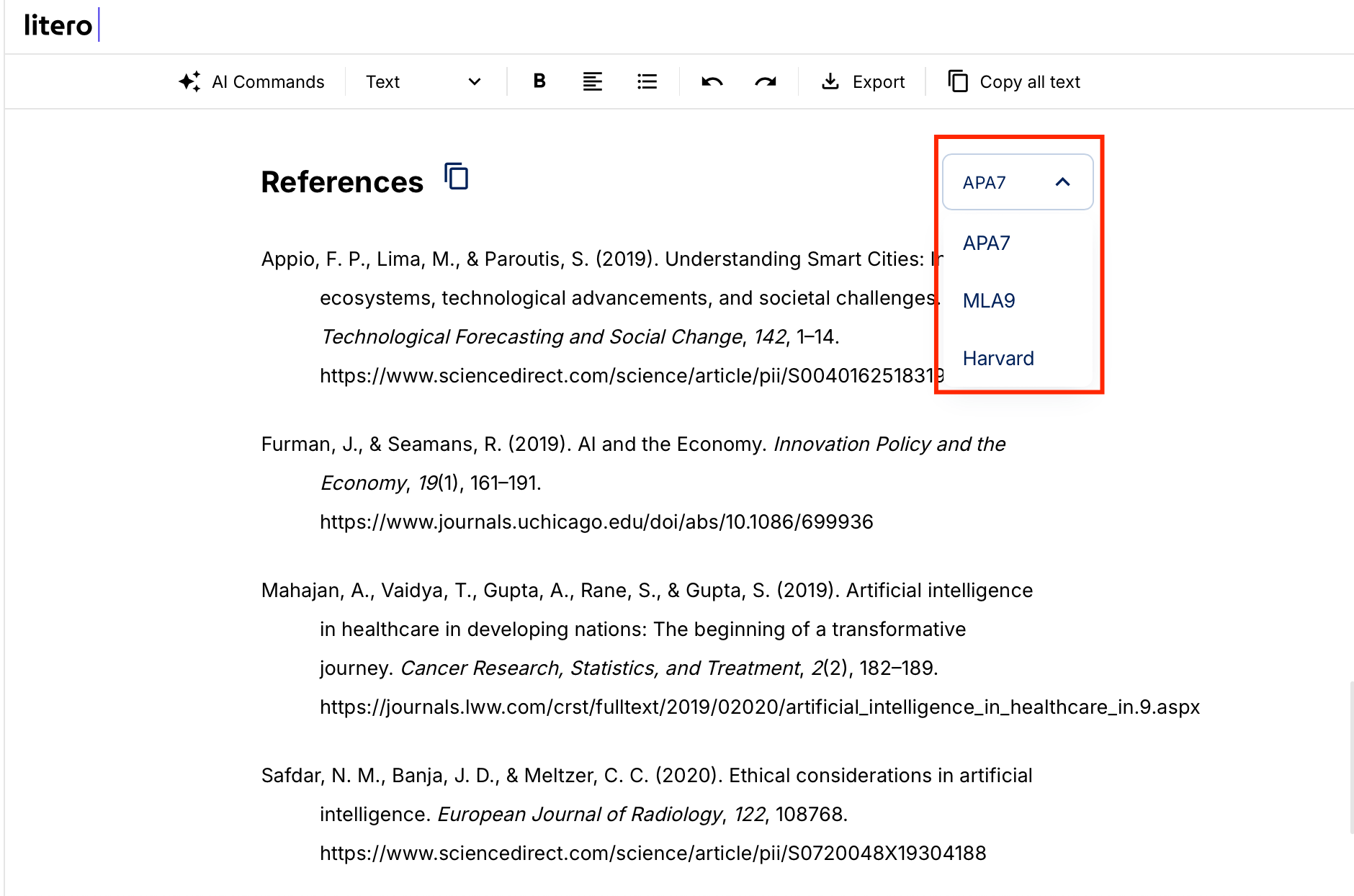Click the Export download icon
Screen dimensions: 1354x896
tap(830, 81)
